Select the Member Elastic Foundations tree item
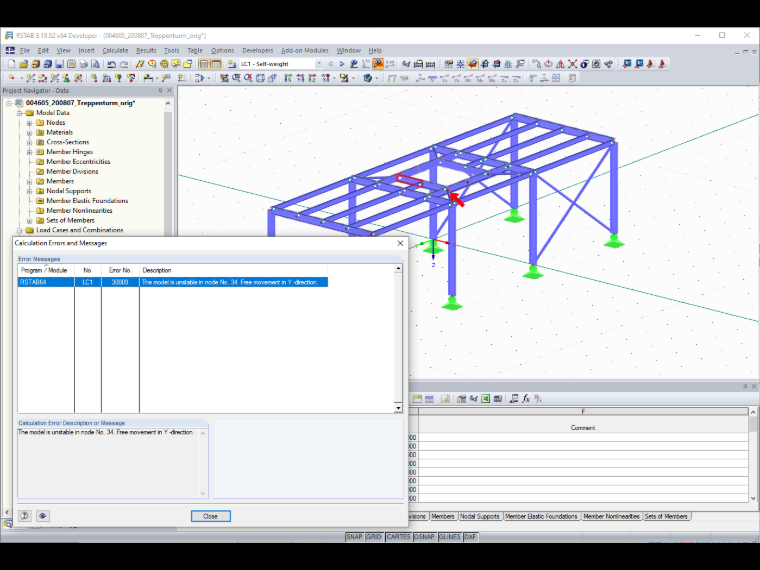This screenshot has width=760, height=570. point(87,201)
